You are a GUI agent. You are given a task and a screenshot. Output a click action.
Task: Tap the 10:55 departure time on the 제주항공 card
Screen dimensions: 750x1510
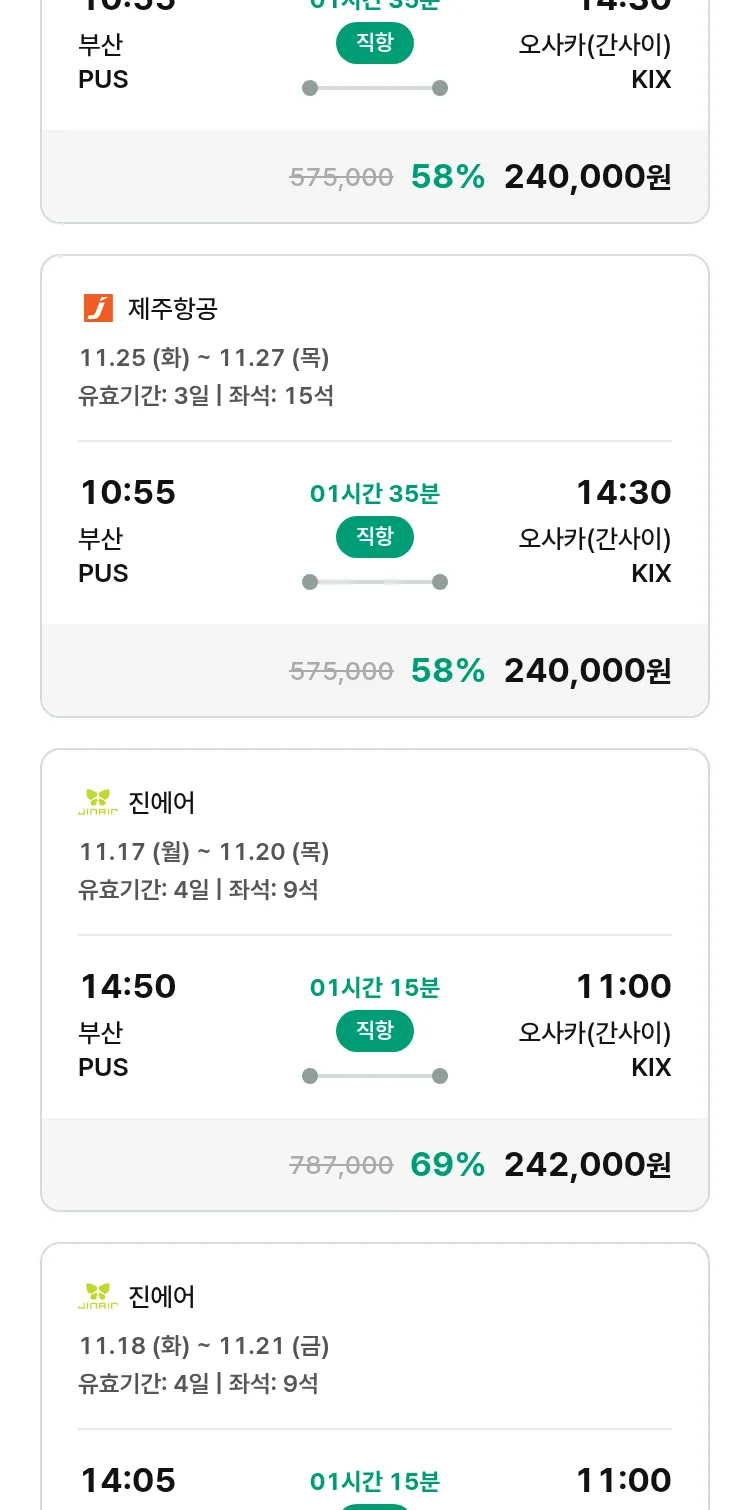pyautogui.click(x=128, y=492)
